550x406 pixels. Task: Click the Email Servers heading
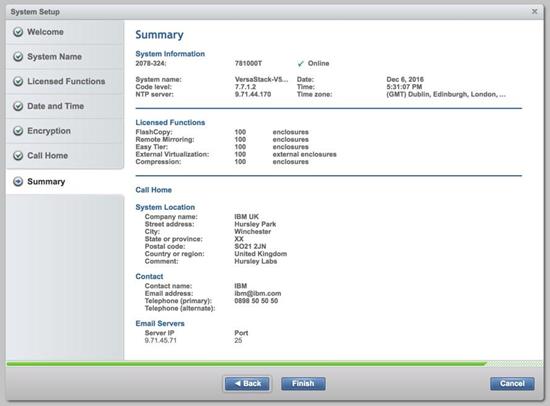coord(160,324)
